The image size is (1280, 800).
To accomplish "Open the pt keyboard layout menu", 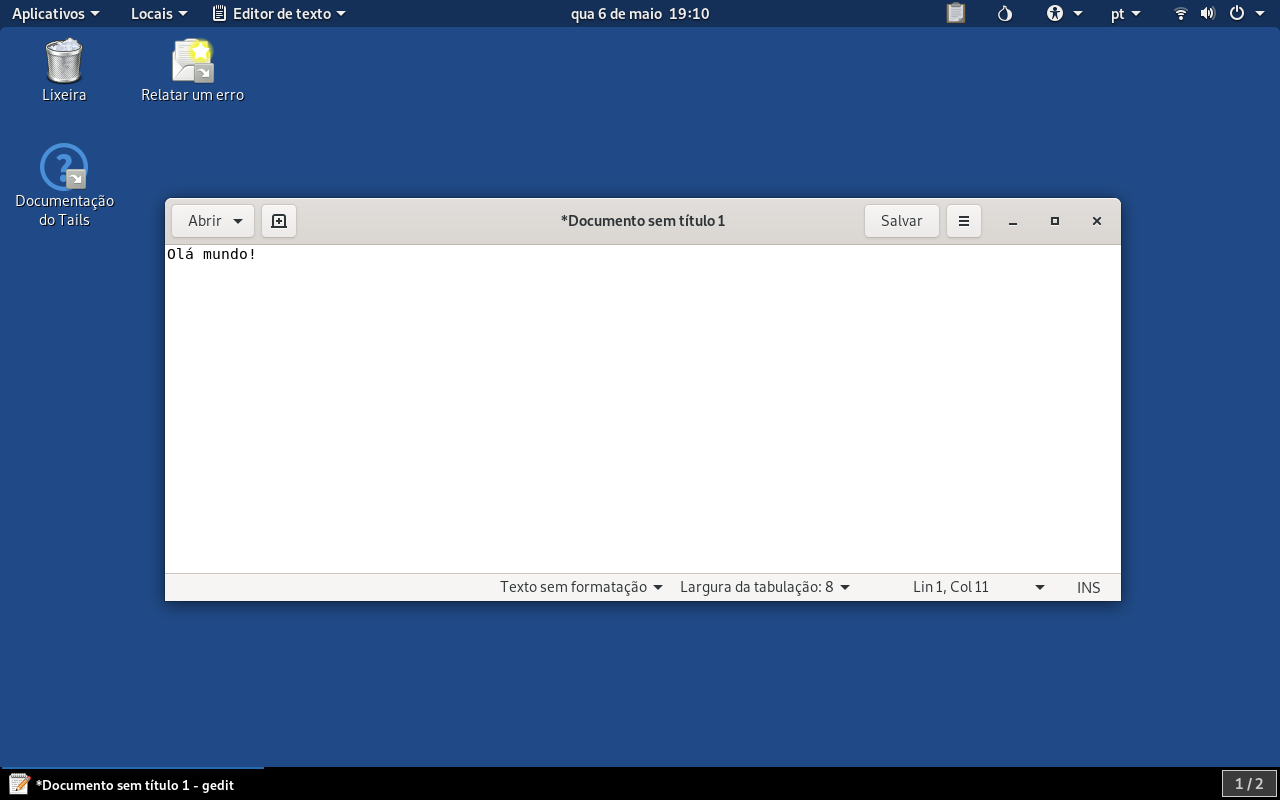I will click(x=1125, y=13).
